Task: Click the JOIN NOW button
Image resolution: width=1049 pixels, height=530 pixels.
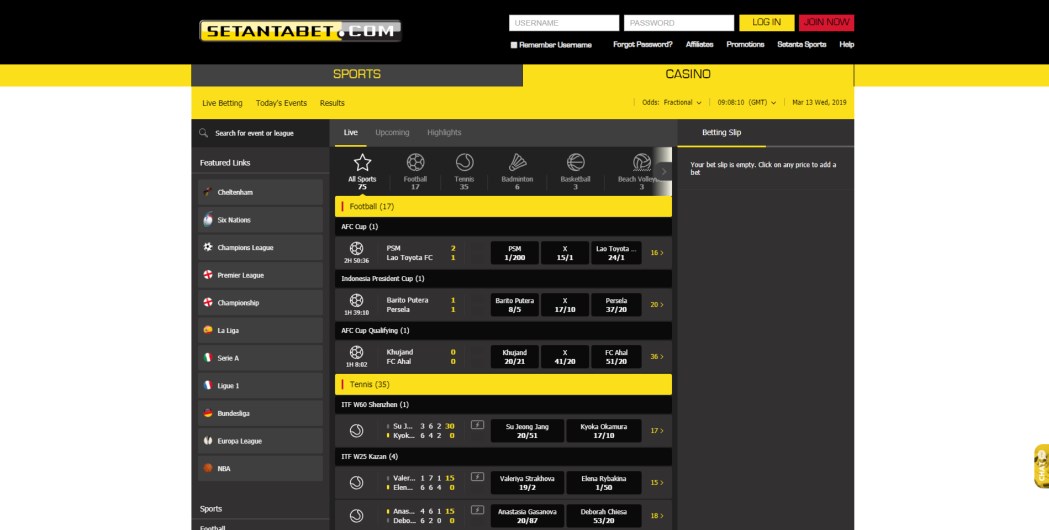Action: click(826, 22)
